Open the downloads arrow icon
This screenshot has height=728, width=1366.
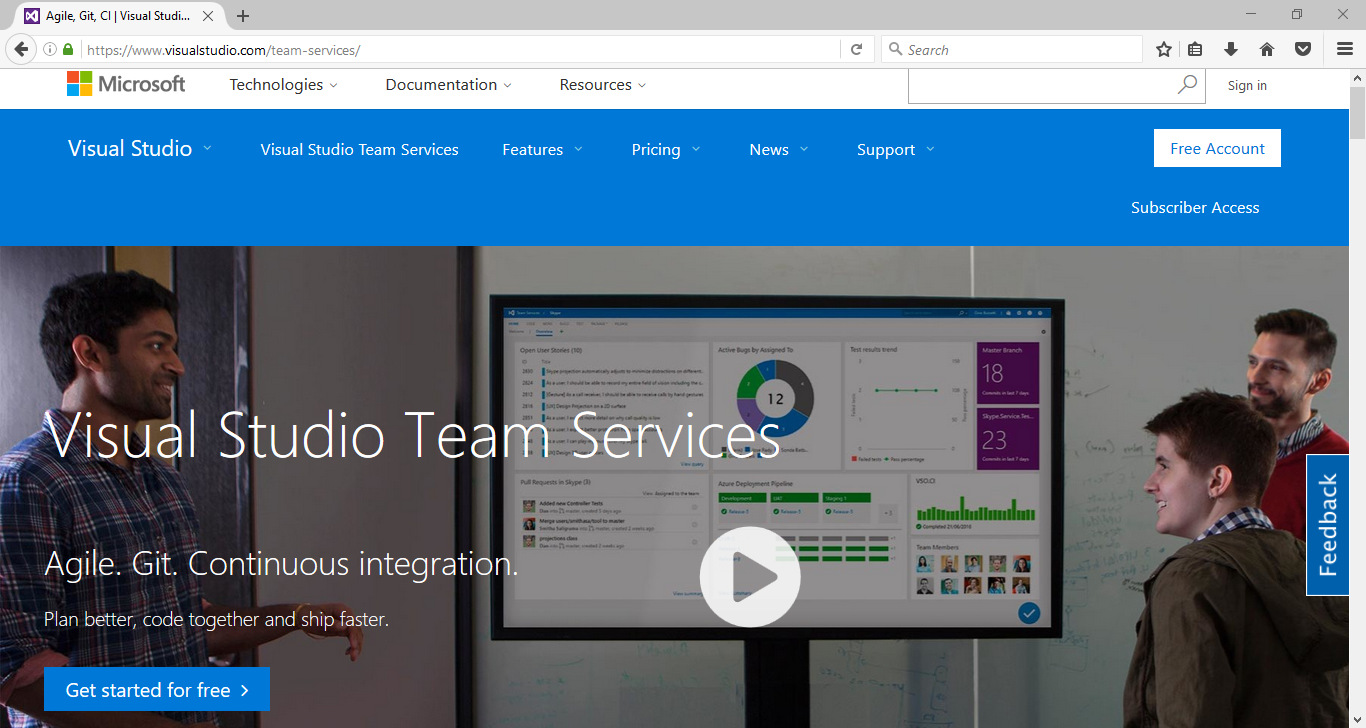click(x=1231, y=49)
